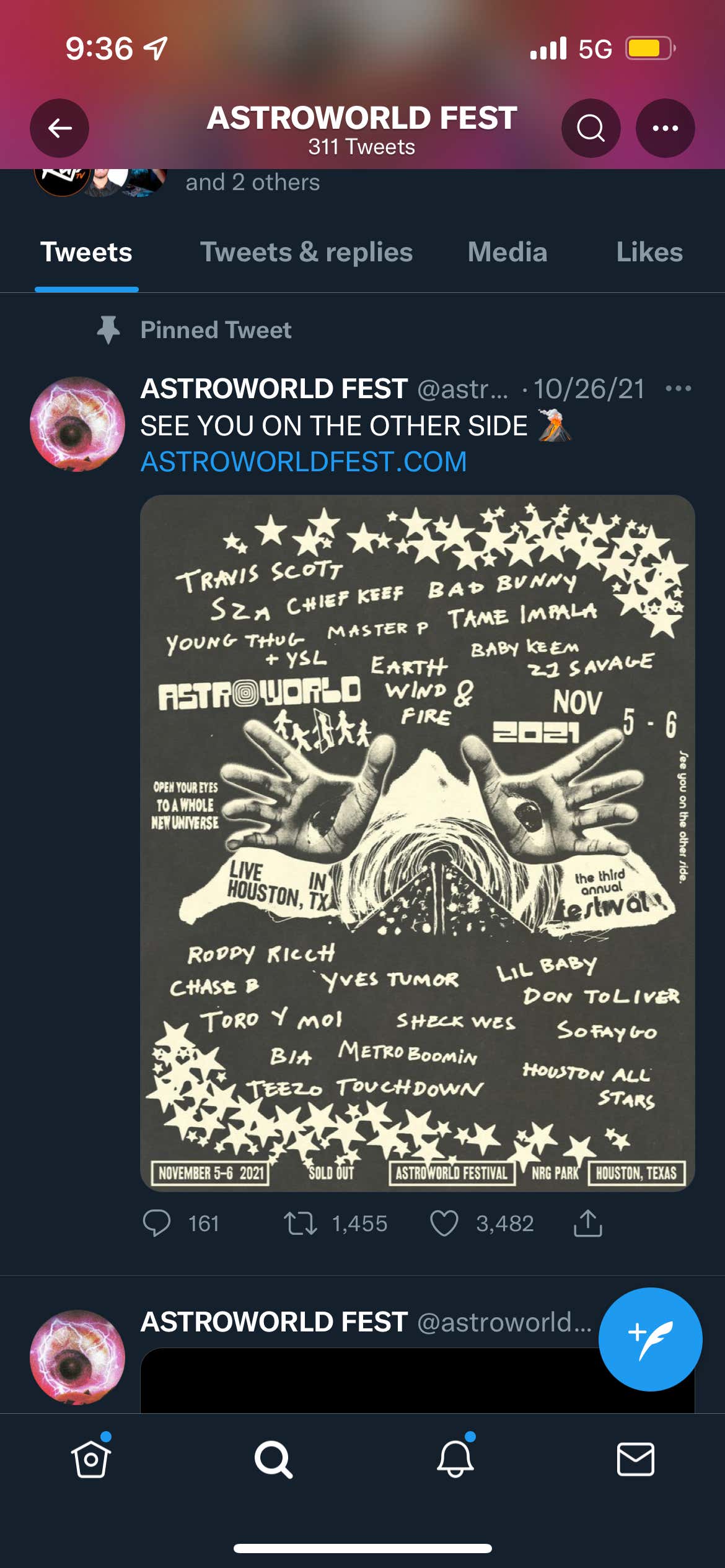The width and height of the screenshot is (725, 1568).
Task: Open the ASTROWORLDFEST.COM link
Action: point(304,462)
